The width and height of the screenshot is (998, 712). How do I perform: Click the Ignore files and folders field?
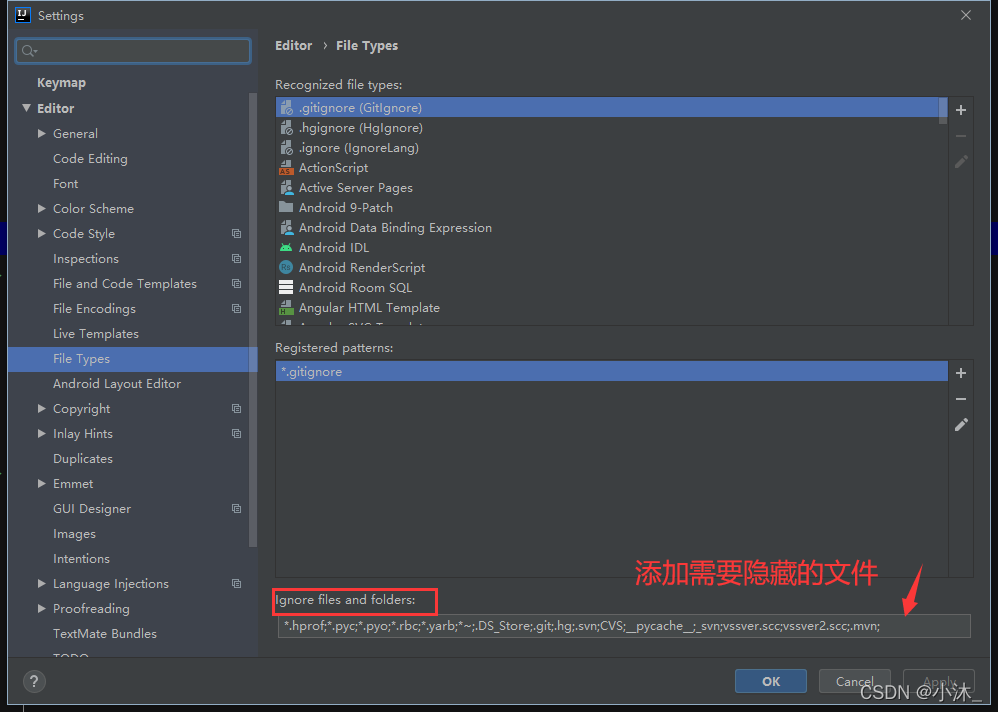624,626
